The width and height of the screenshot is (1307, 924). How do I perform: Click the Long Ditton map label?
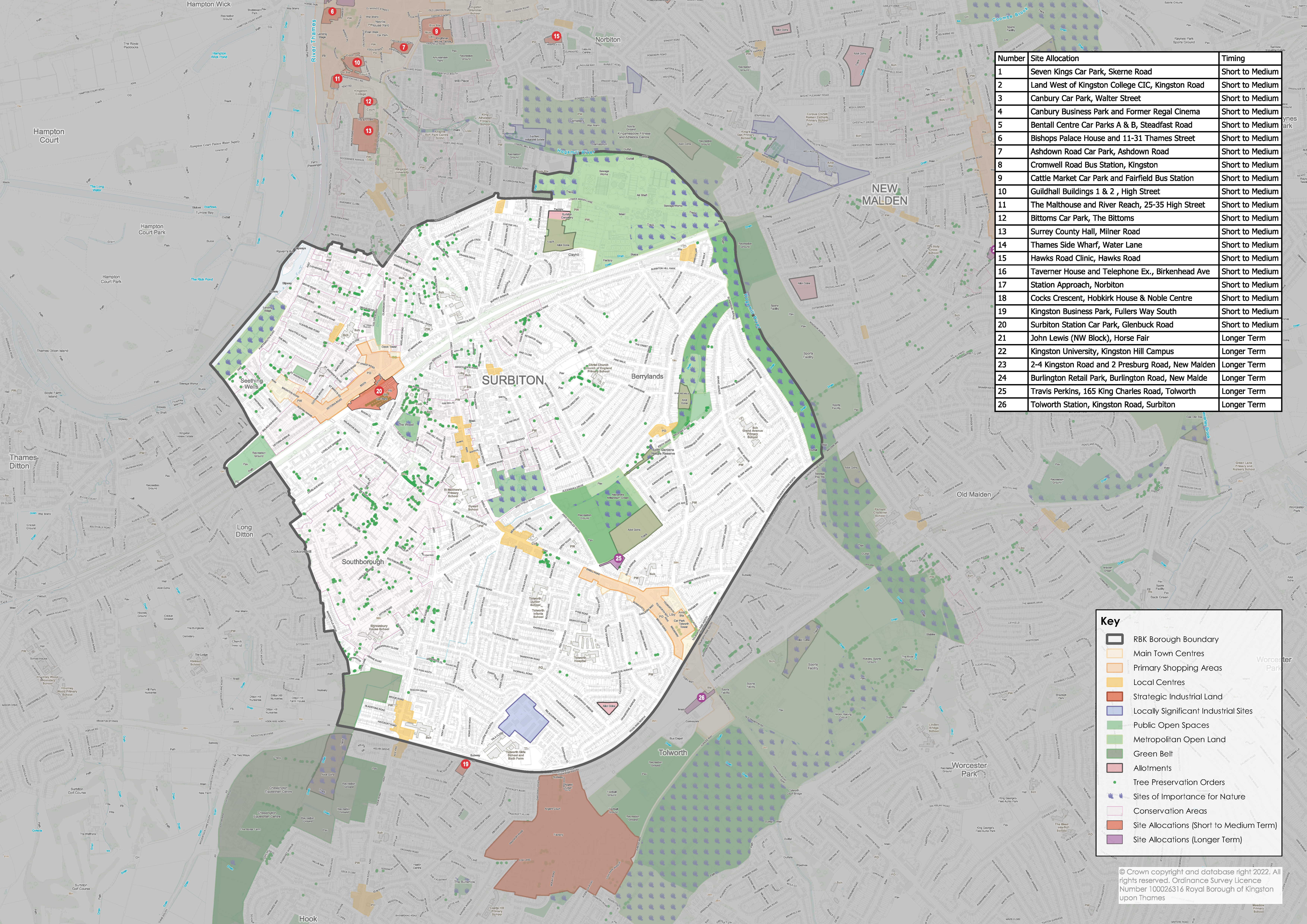[244, 531]
